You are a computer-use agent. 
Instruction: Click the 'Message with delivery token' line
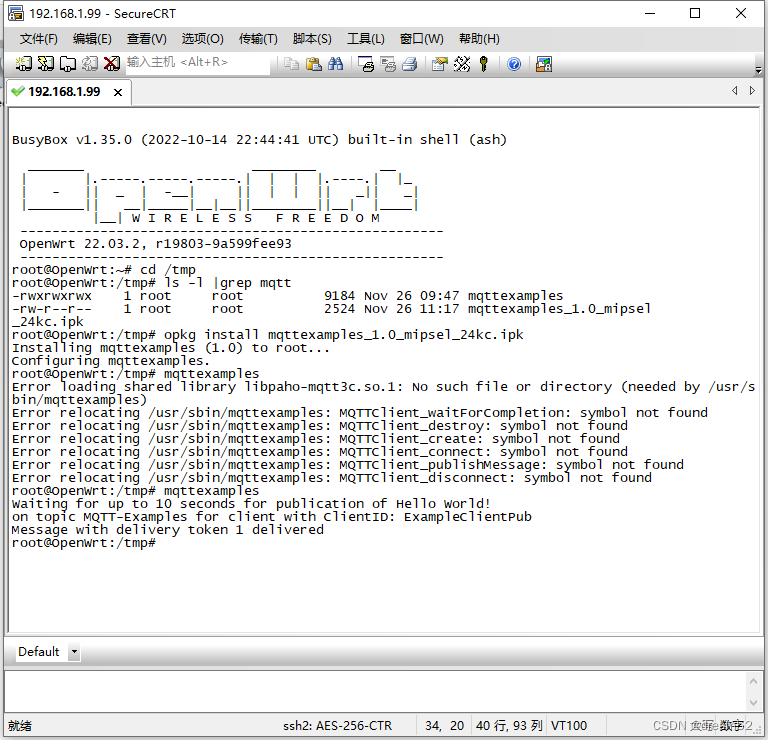tap(168, 529)
